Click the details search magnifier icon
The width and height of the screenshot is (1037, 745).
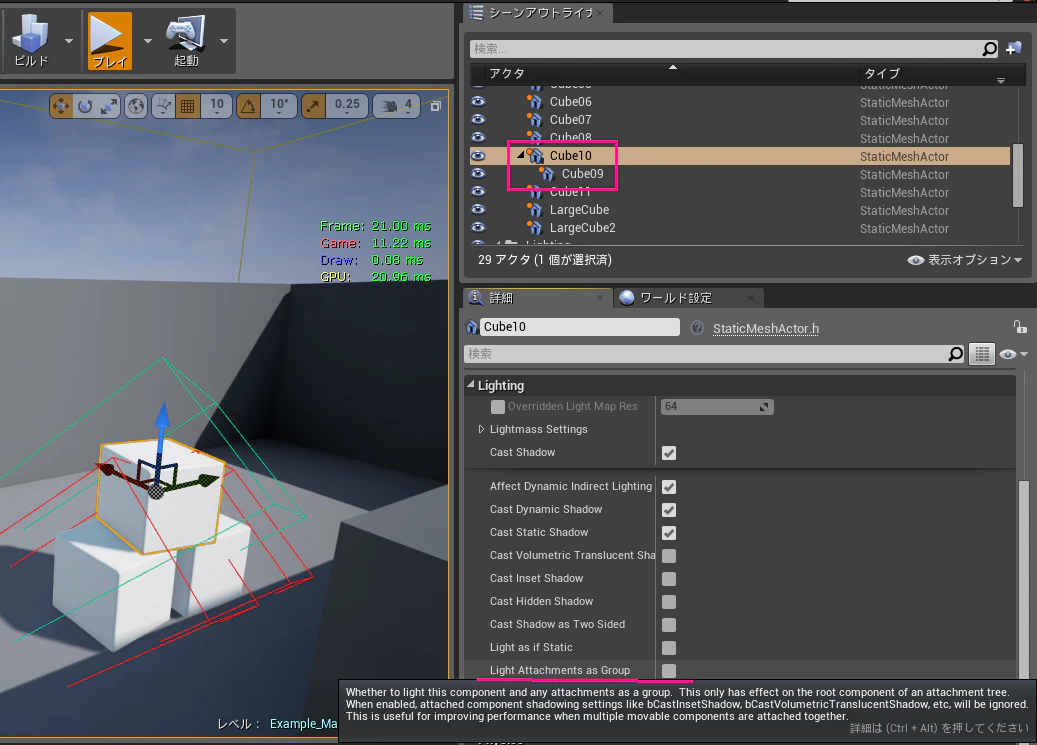[x=955, y=354]
